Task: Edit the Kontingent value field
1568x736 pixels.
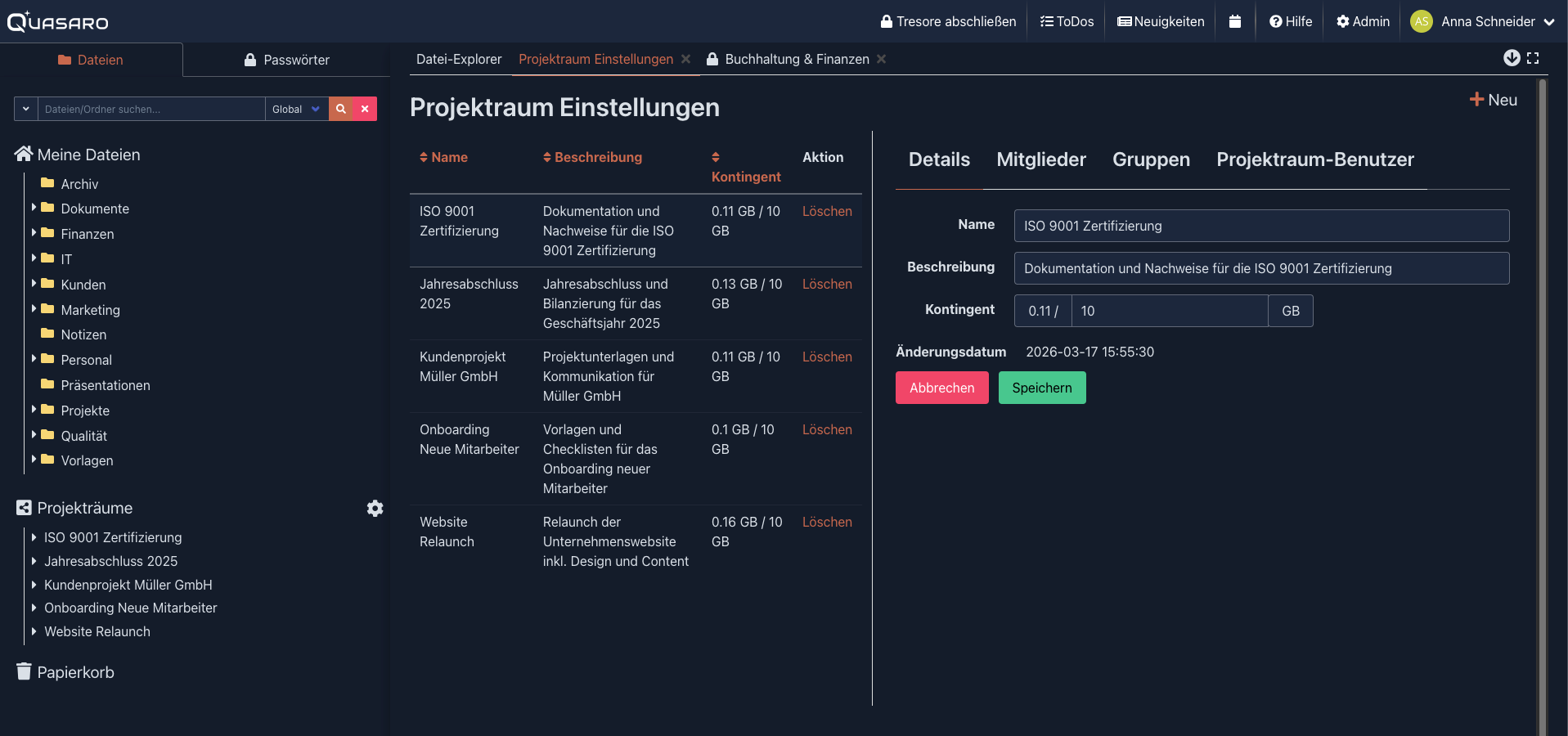Action: (x=1170, y=311)
